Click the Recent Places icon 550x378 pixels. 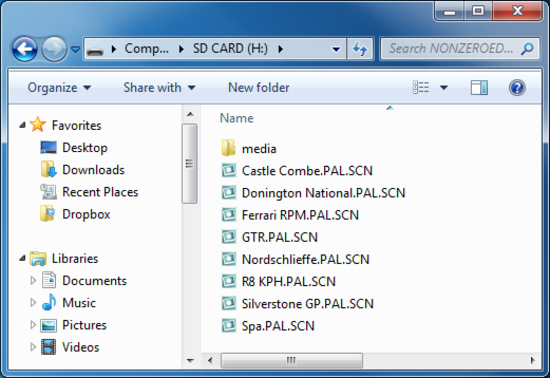pos(48,192)
